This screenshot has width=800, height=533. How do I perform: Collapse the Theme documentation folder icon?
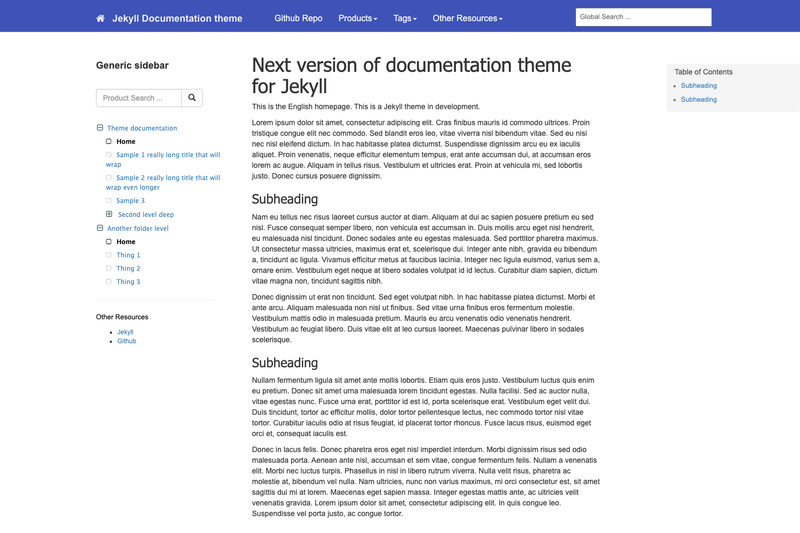[100, 128]
